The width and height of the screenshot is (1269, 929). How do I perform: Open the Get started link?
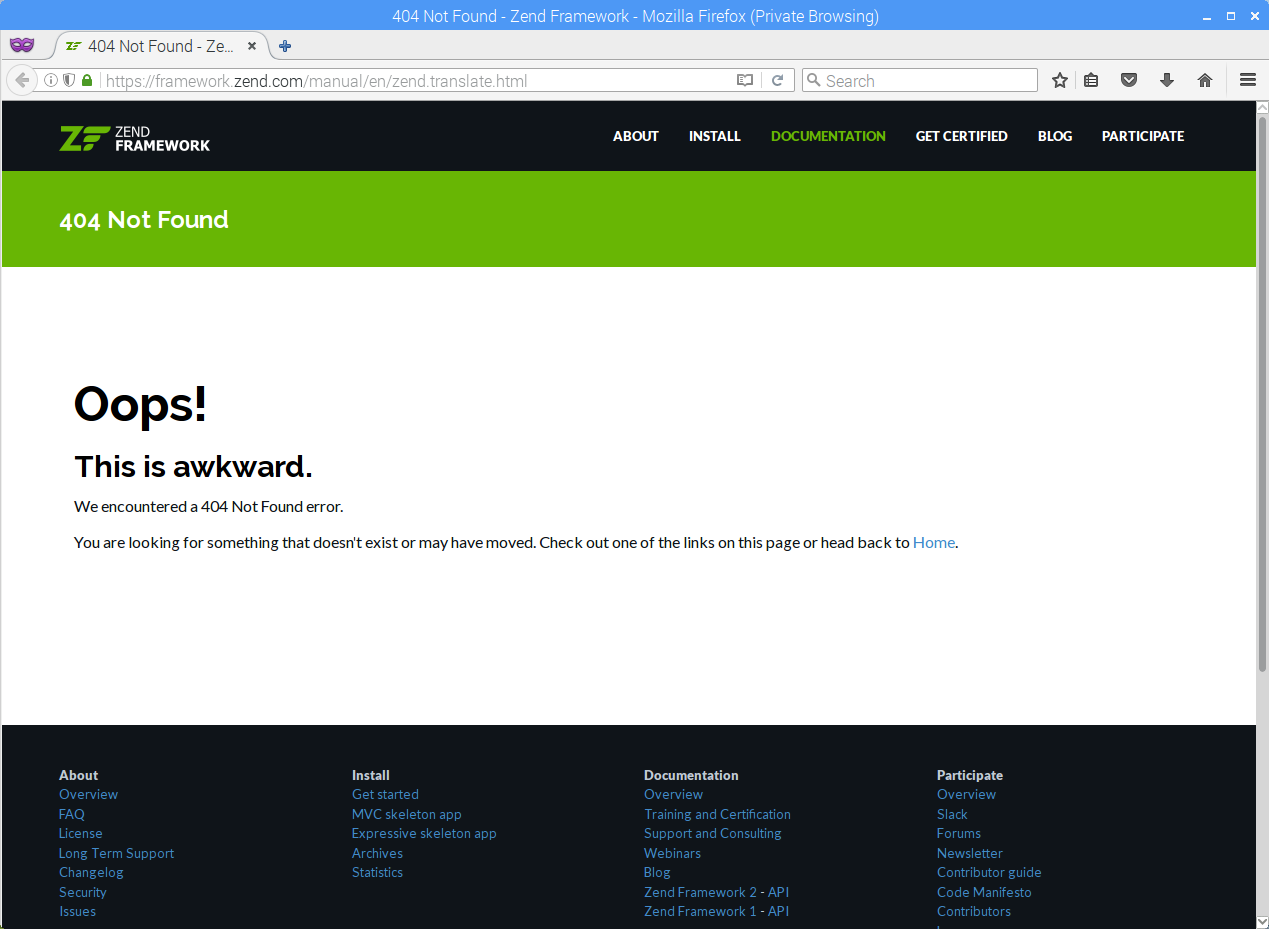pos(385,794)
